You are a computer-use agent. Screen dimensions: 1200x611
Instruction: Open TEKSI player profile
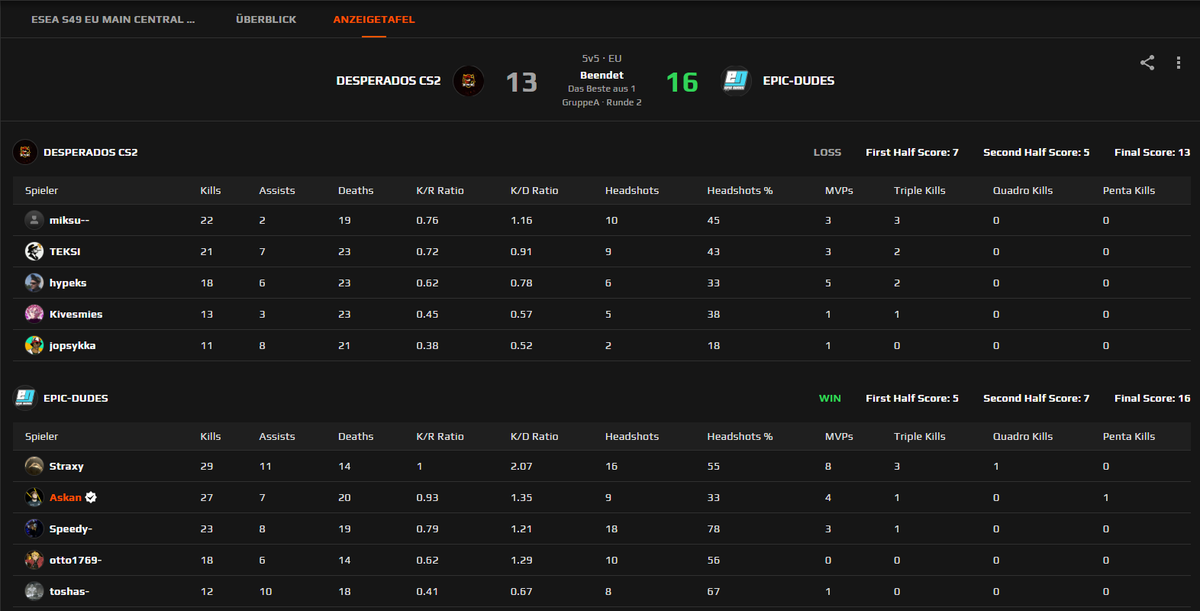click(64, 252)
